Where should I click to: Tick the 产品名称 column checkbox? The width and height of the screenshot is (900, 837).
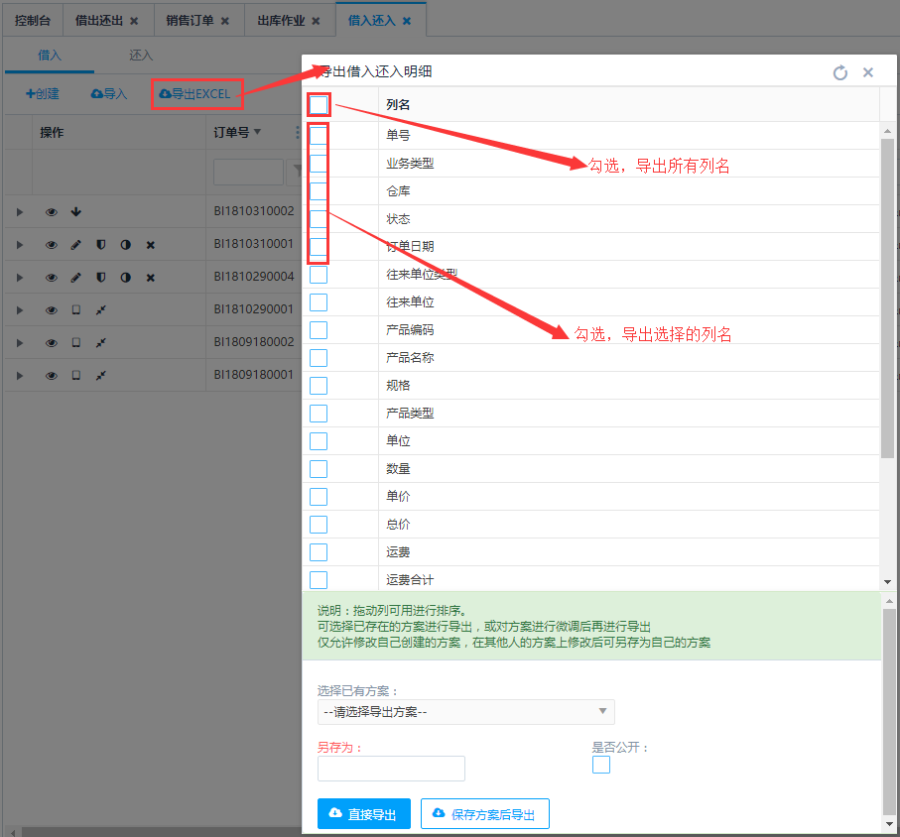pyautogui.click(x=318, y=357)
